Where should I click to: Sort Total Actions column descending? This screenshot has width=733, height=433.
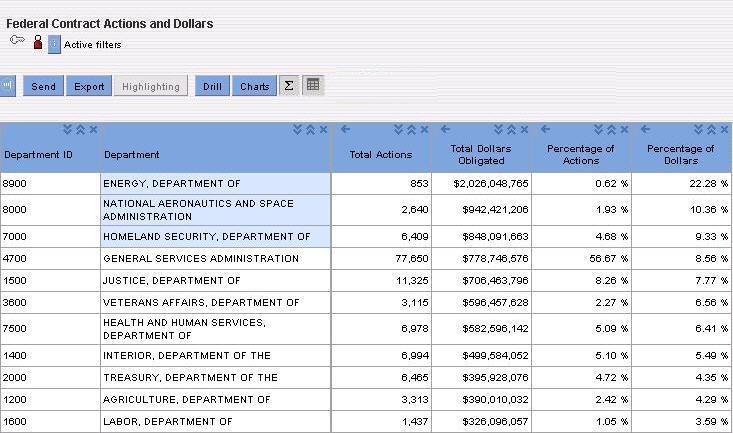pos(398,130)
